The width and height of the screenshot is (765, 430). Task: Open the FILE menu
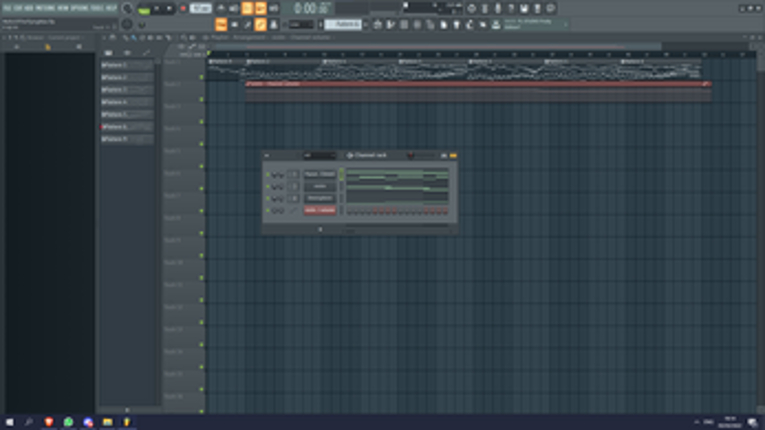(x=7, y=8)
